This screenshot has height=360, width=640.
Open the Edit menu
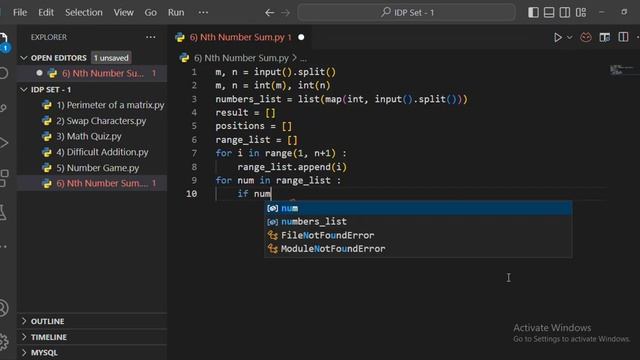(46, 12)
